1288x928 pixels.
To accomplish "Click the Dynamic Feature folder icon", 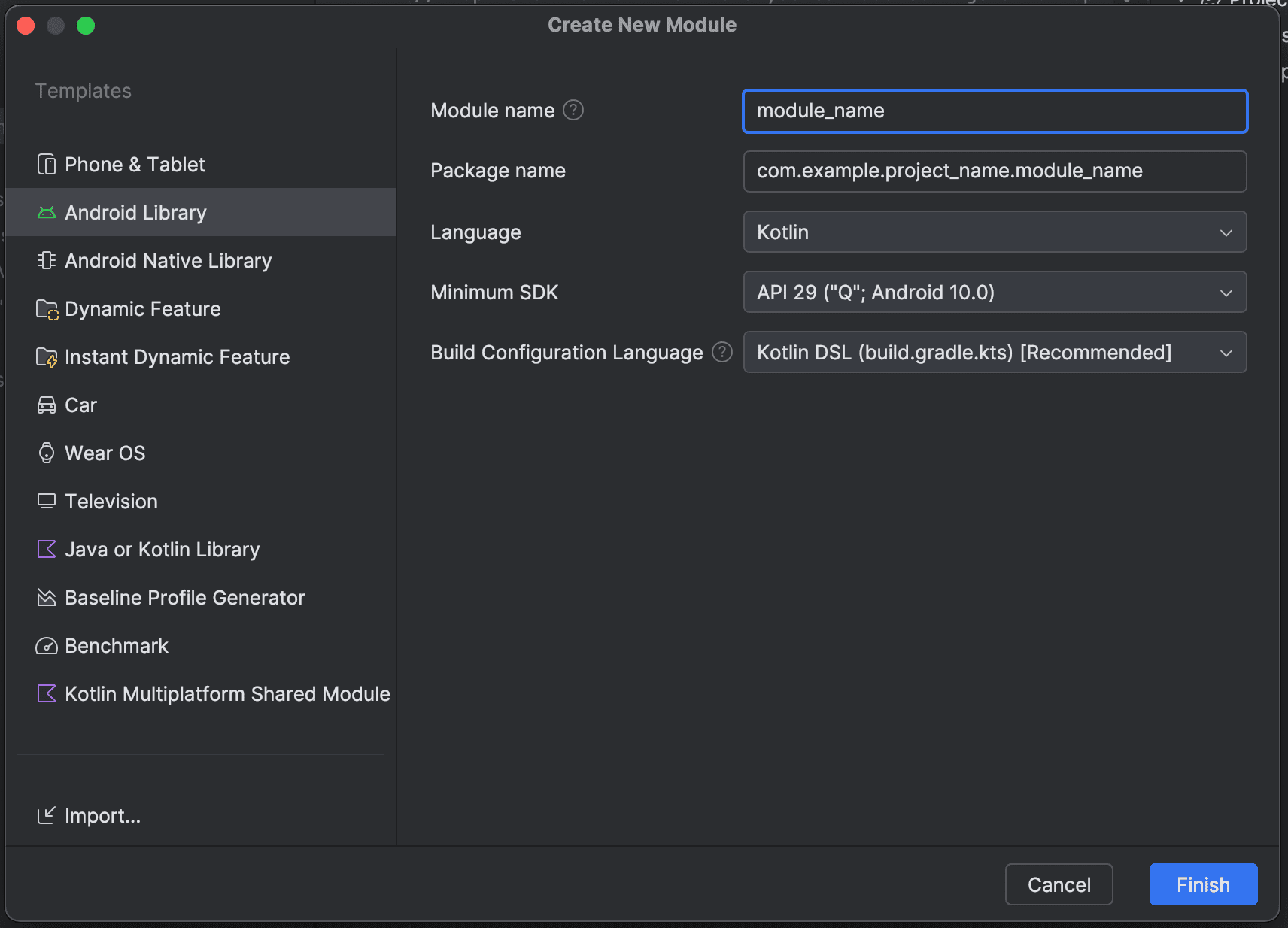I will pos(47,309).
